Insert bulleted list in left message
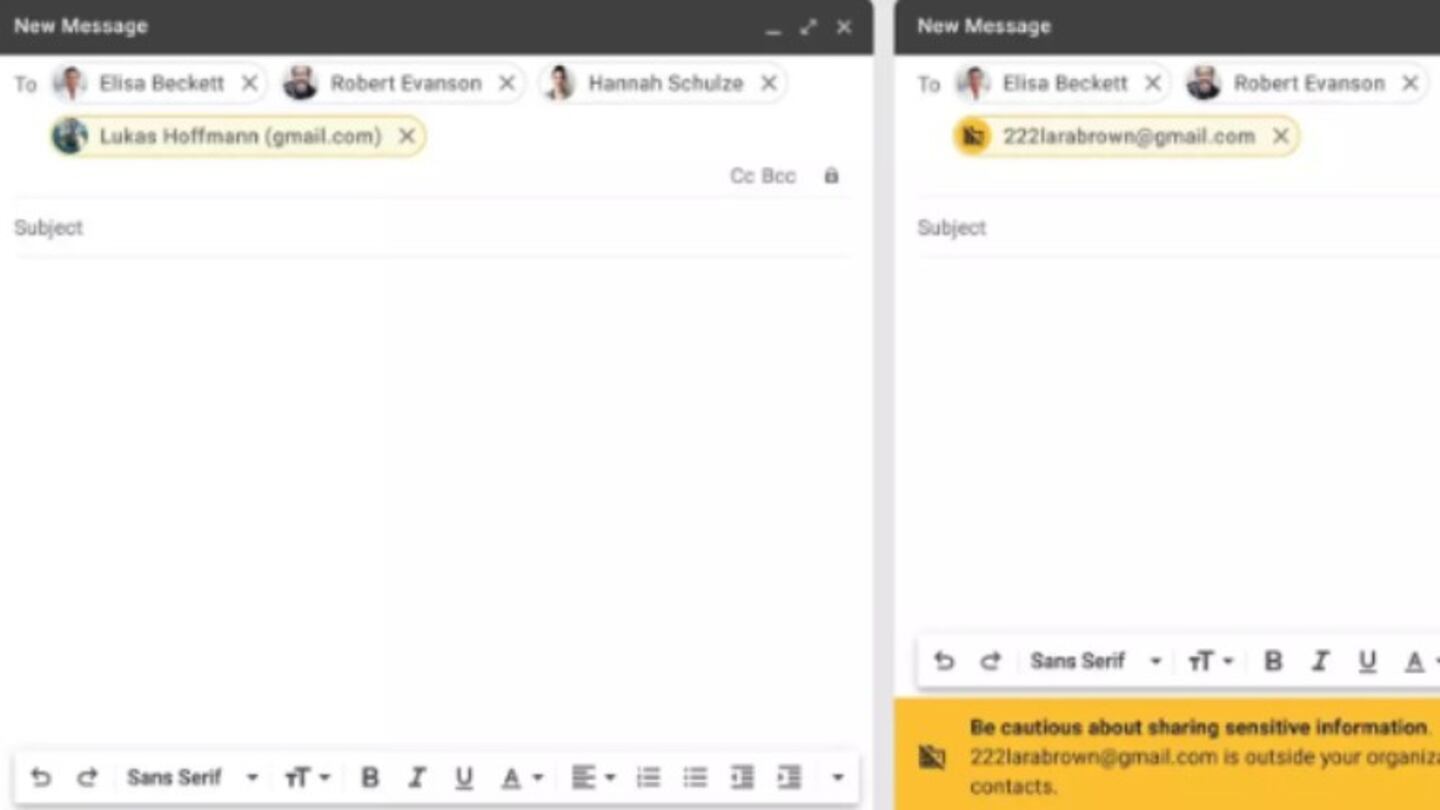Screen dimensions: 1440x810 (695, 777)
